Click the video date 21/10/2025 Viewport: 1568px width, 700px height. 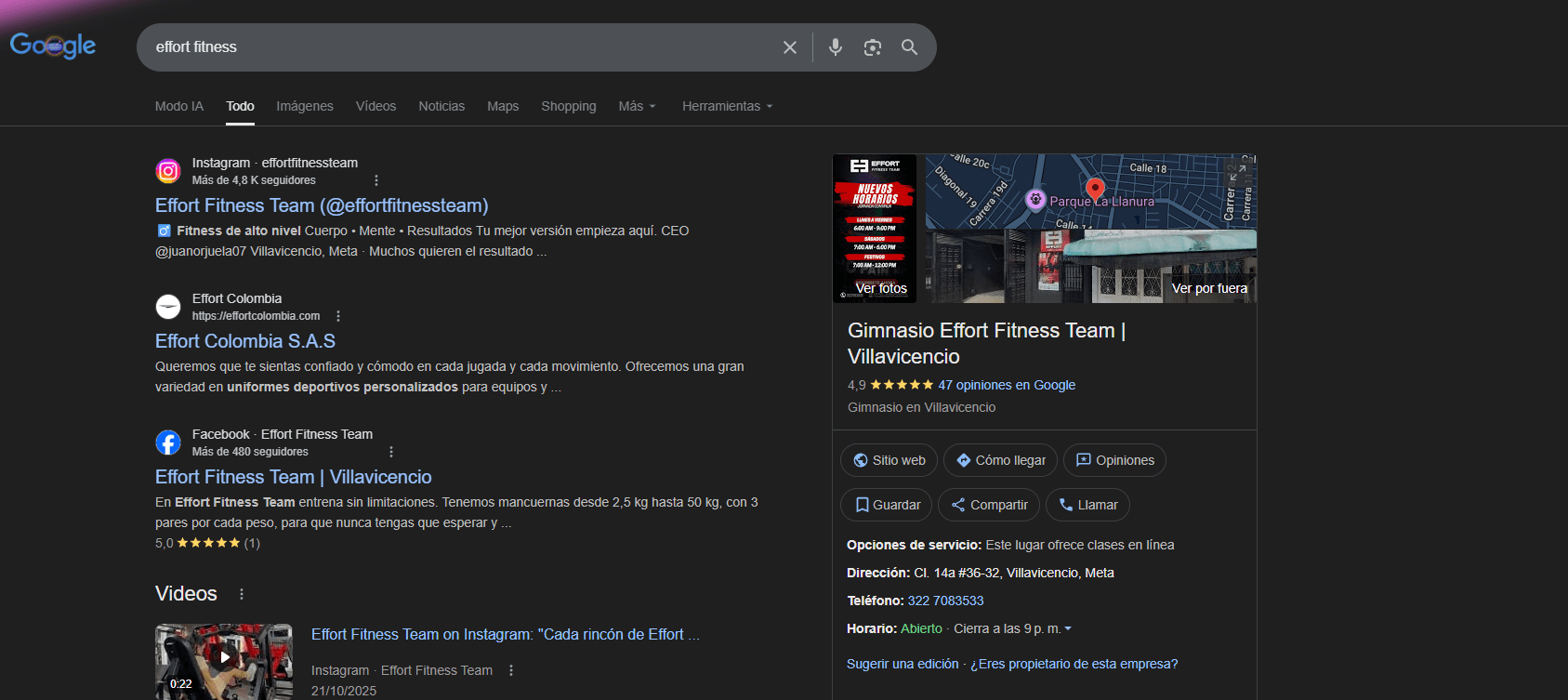coord(344,691)
